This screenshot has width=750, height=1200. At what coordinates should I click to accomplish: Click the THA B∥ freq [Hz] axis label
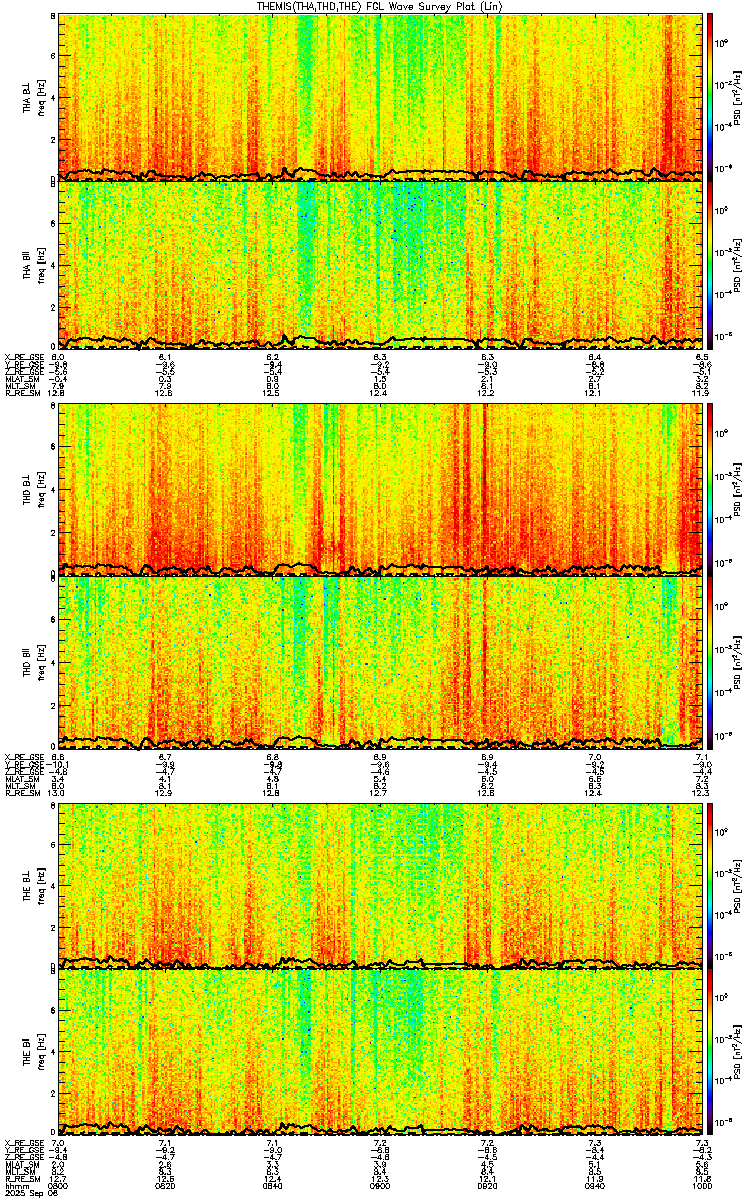tap(42, 265)
